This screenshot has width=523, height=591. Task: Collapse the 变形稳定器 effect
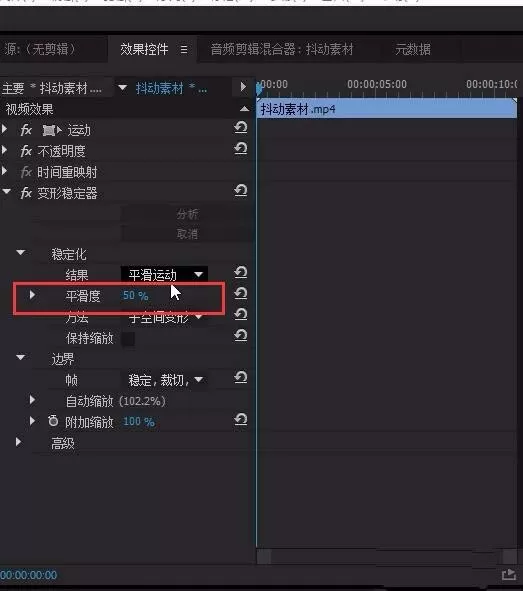click(x=6, y=191)
